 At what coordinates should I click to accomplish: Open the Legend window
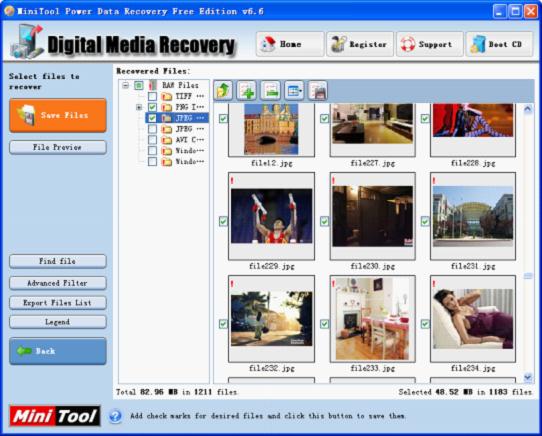[x=58, y=322]
